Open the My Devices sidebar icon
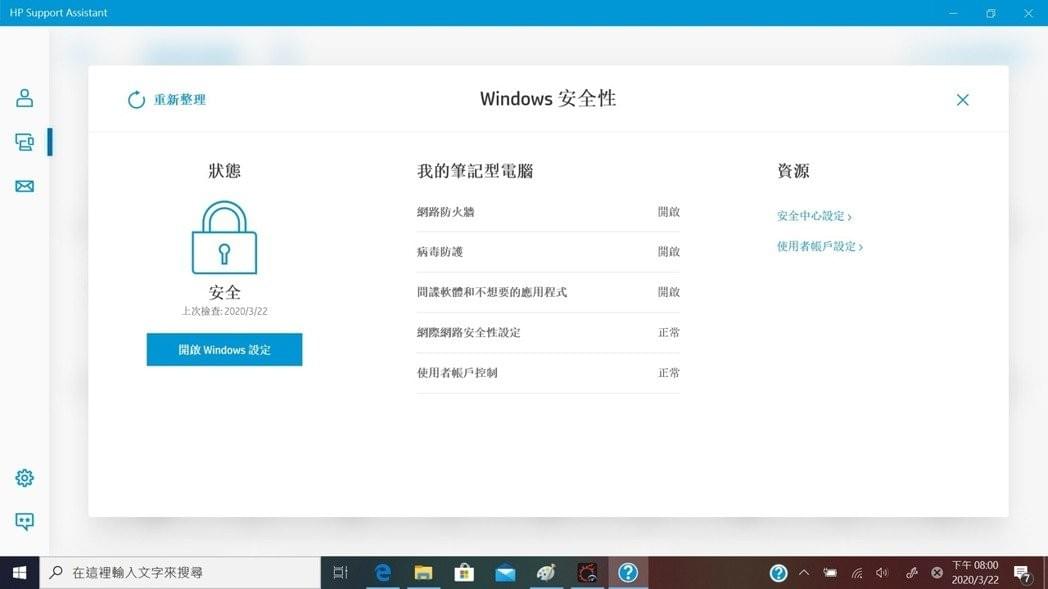This screenshot has width=1048, height=589. tap(25, 142)
